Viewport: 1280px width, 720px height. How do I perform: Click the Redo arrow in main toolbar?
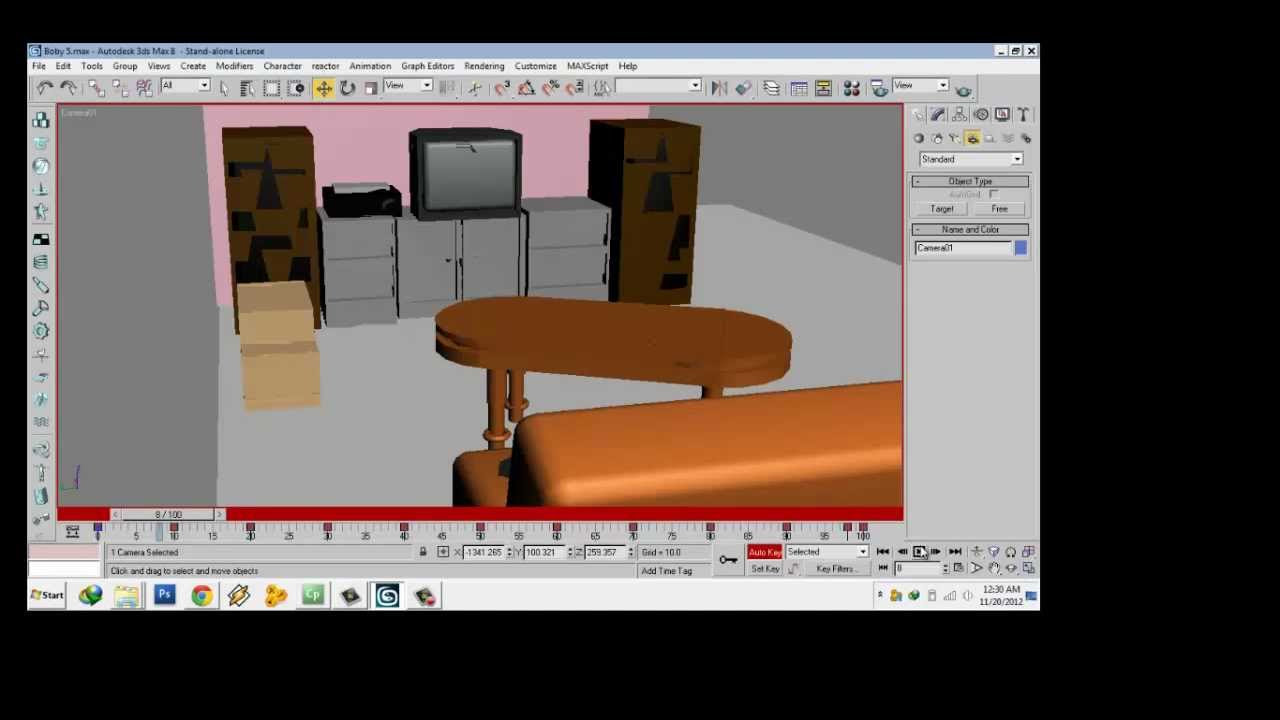coord(67,88)
